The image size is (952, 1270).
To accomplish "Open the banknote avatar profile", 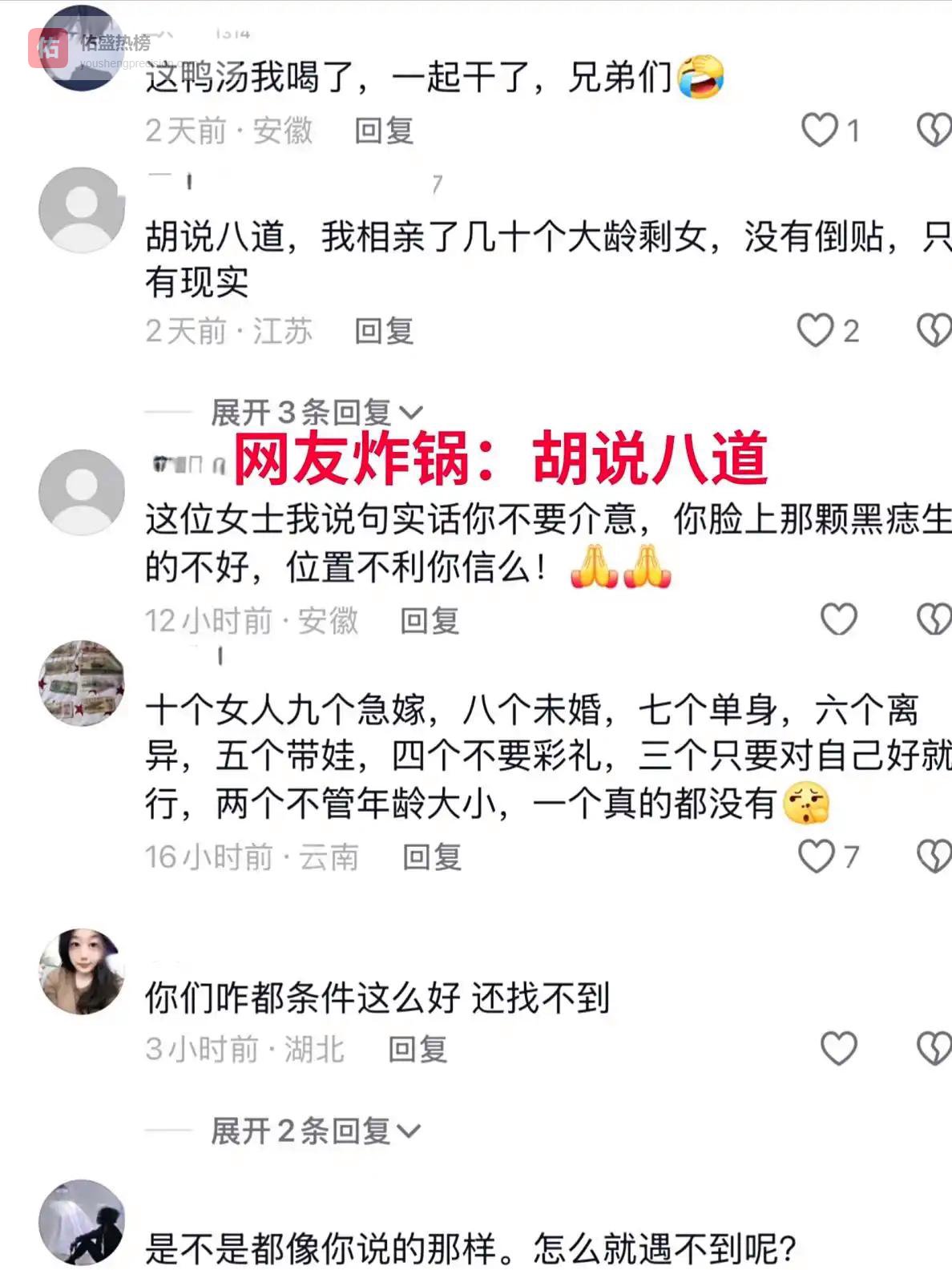I will click(x=82, y=683).
